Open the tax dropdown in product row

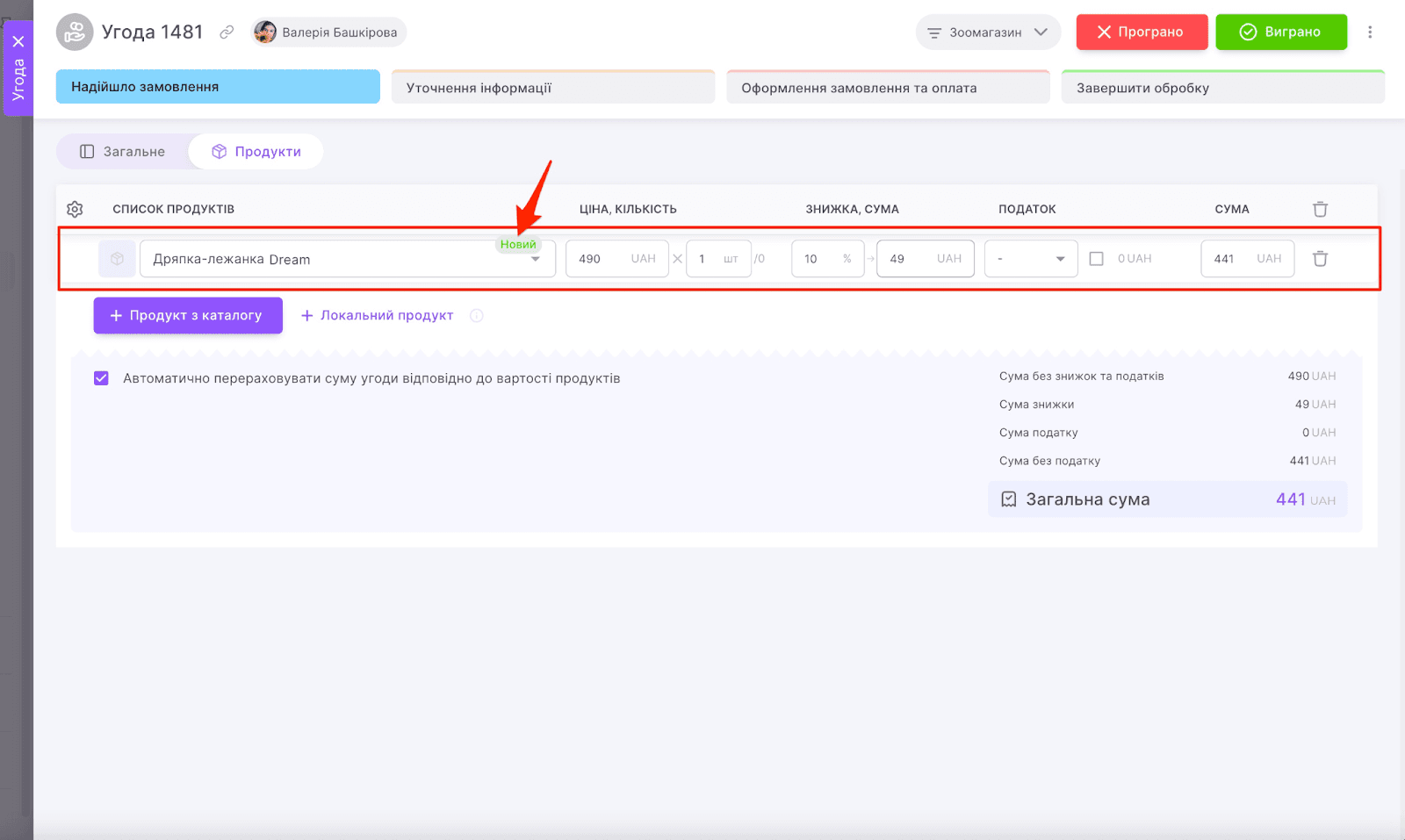[x=1031, y=259]
